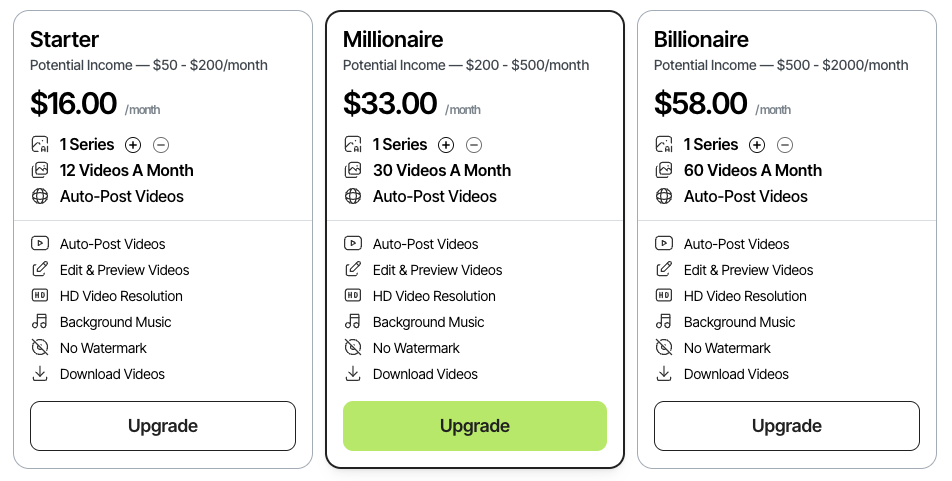Click the $58.00 Billionaire price
Image resolution: width=952 pixels, height=481 pixels.
click(700, 104)
